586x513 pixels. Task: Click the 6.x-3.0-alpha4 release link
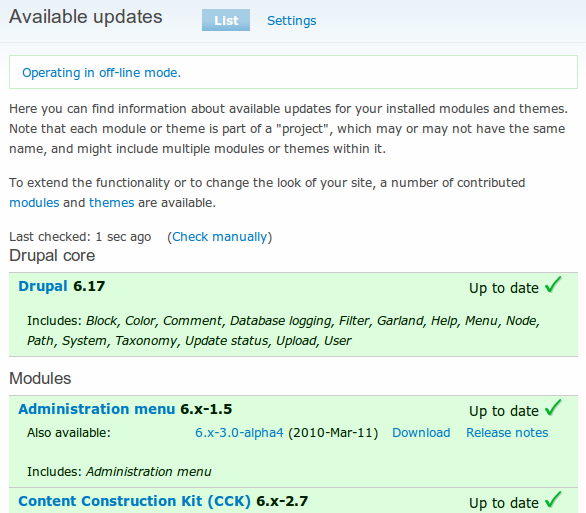point(239,433)
